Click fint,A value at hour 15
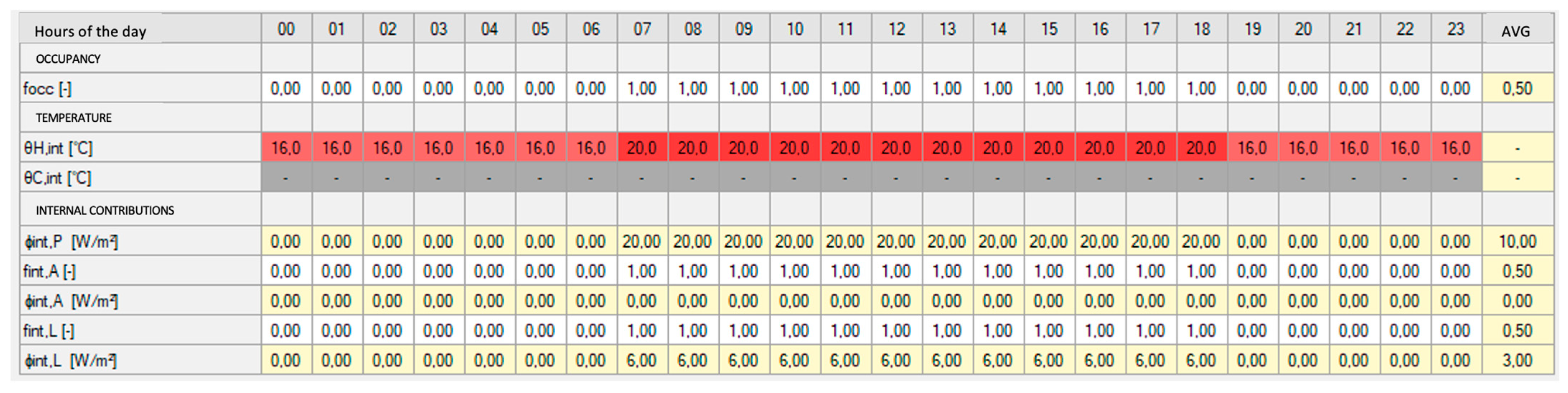This screenshot has height=393, width=1568. pos(1049,271)
